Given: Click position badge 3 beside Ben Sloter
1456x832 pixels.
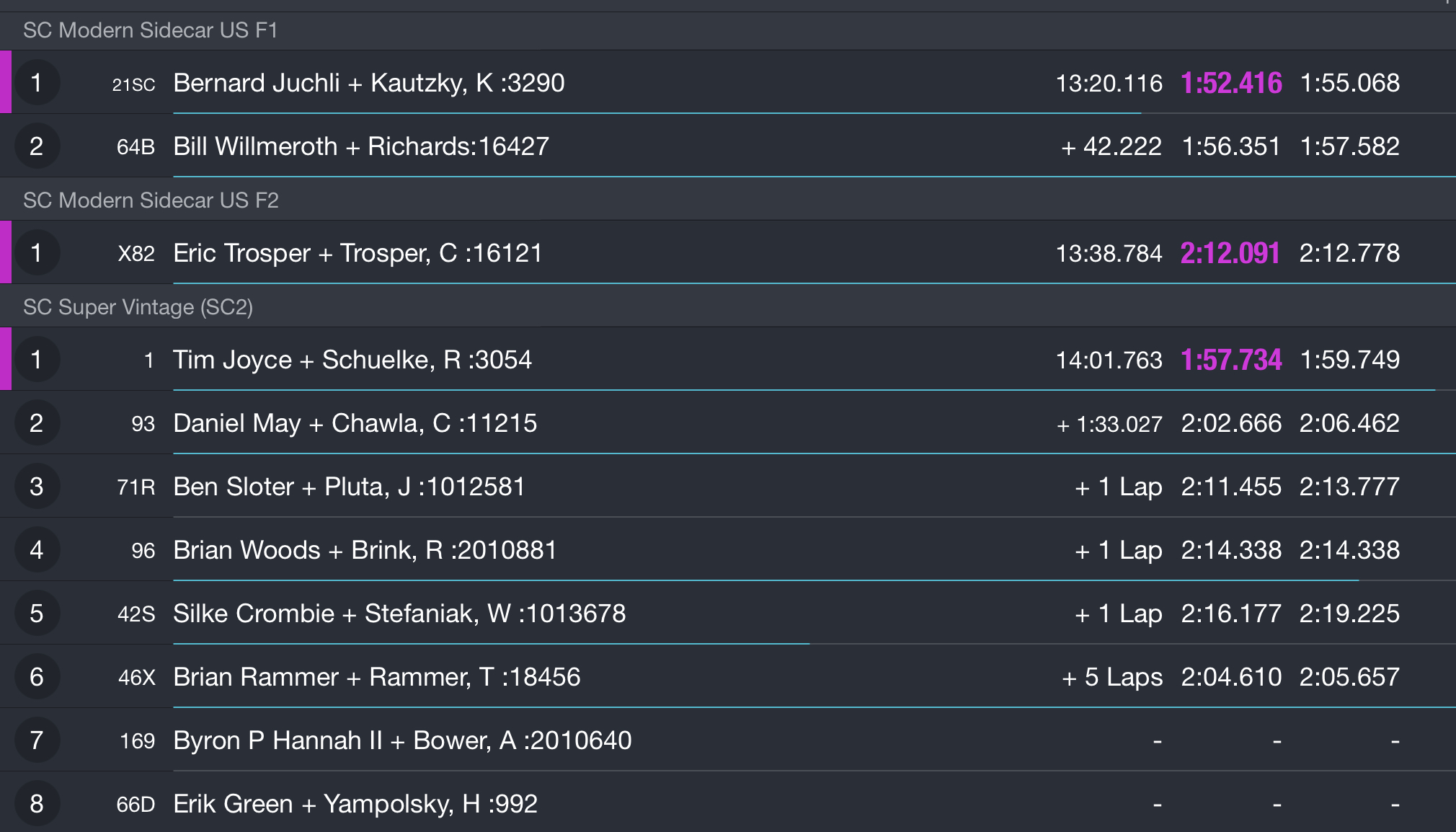Looking at the screenshot, I should coord(37,486).
